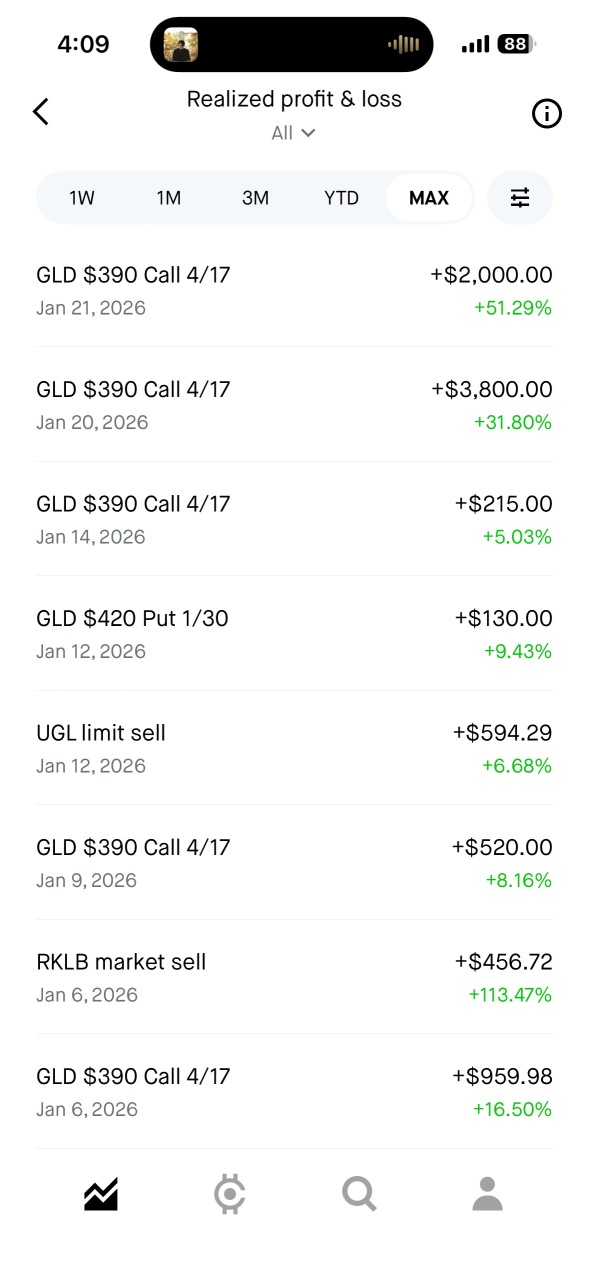
Task: Open the search magnifier tab
Action: (x=359, y=1194)
